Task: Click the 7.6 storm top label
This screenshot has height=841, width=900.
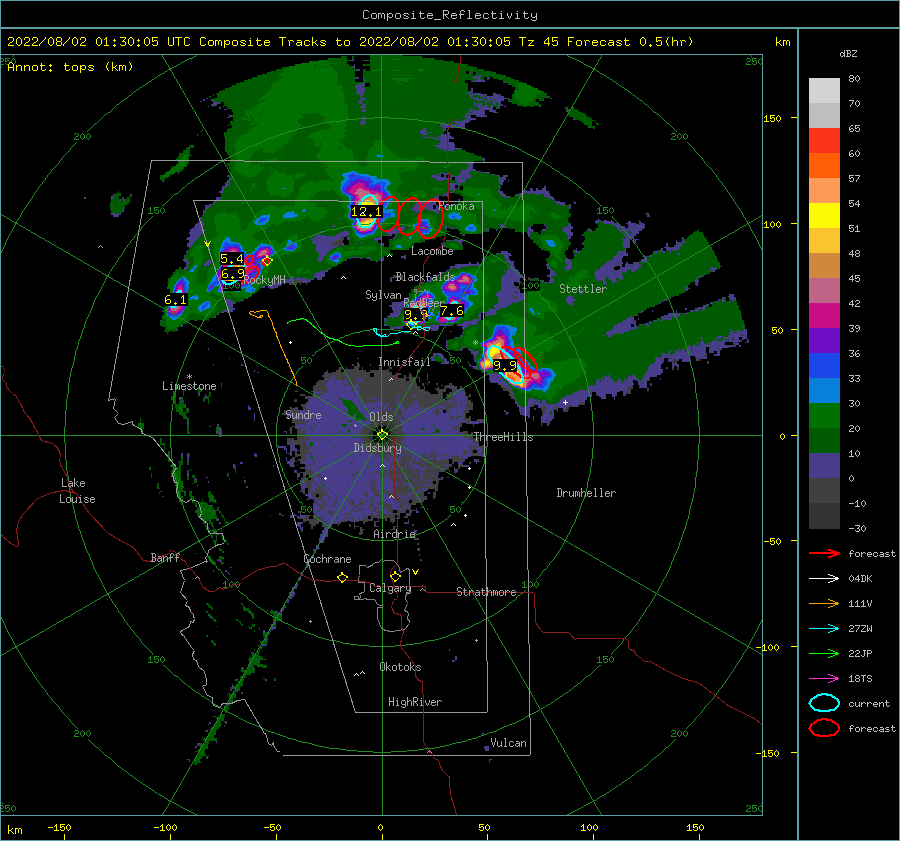Action: (x=452, y=311)
